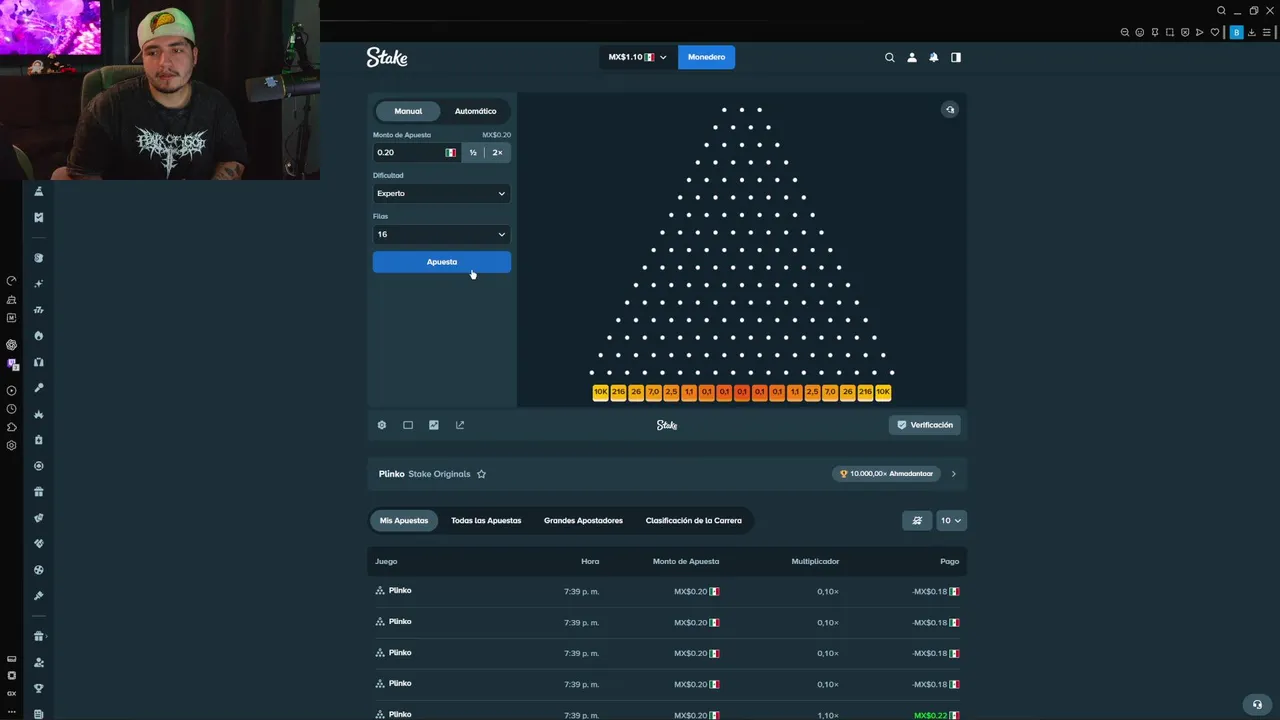Open the live support headset button
Image resolution: width=1280 pixels, height=720 pixels.
point(1257,704)
